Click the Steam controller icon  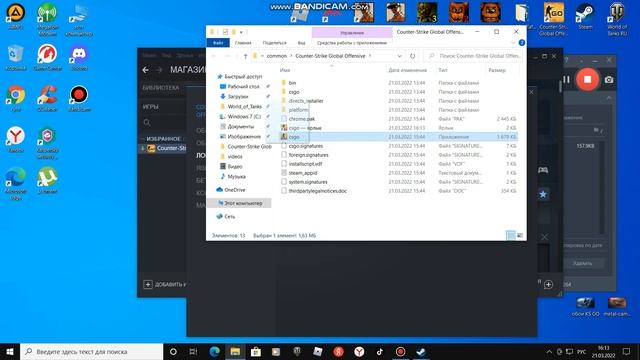pos(543,170)
